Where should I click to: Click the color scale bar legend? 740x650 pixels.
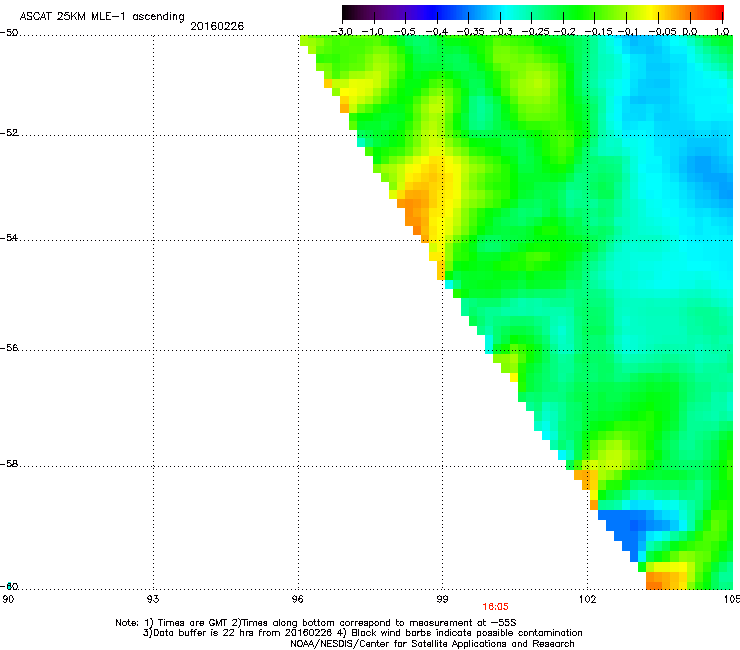point(532,13)
